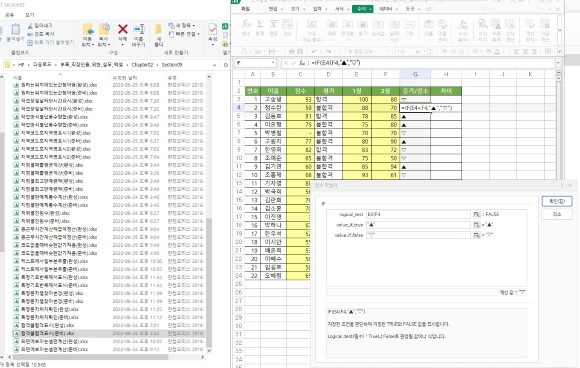Switch to the Share tab in Explorer
580x368 pixels.
click(10, 15)
